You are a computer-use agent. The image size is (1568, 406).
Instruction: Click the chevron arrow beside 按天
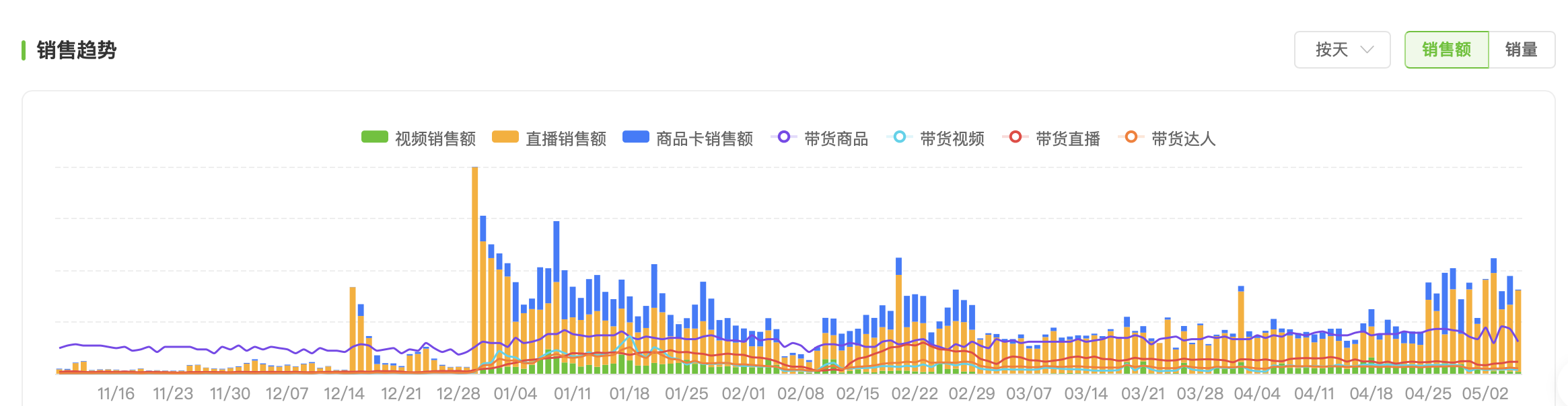(x=1367, y=50)
